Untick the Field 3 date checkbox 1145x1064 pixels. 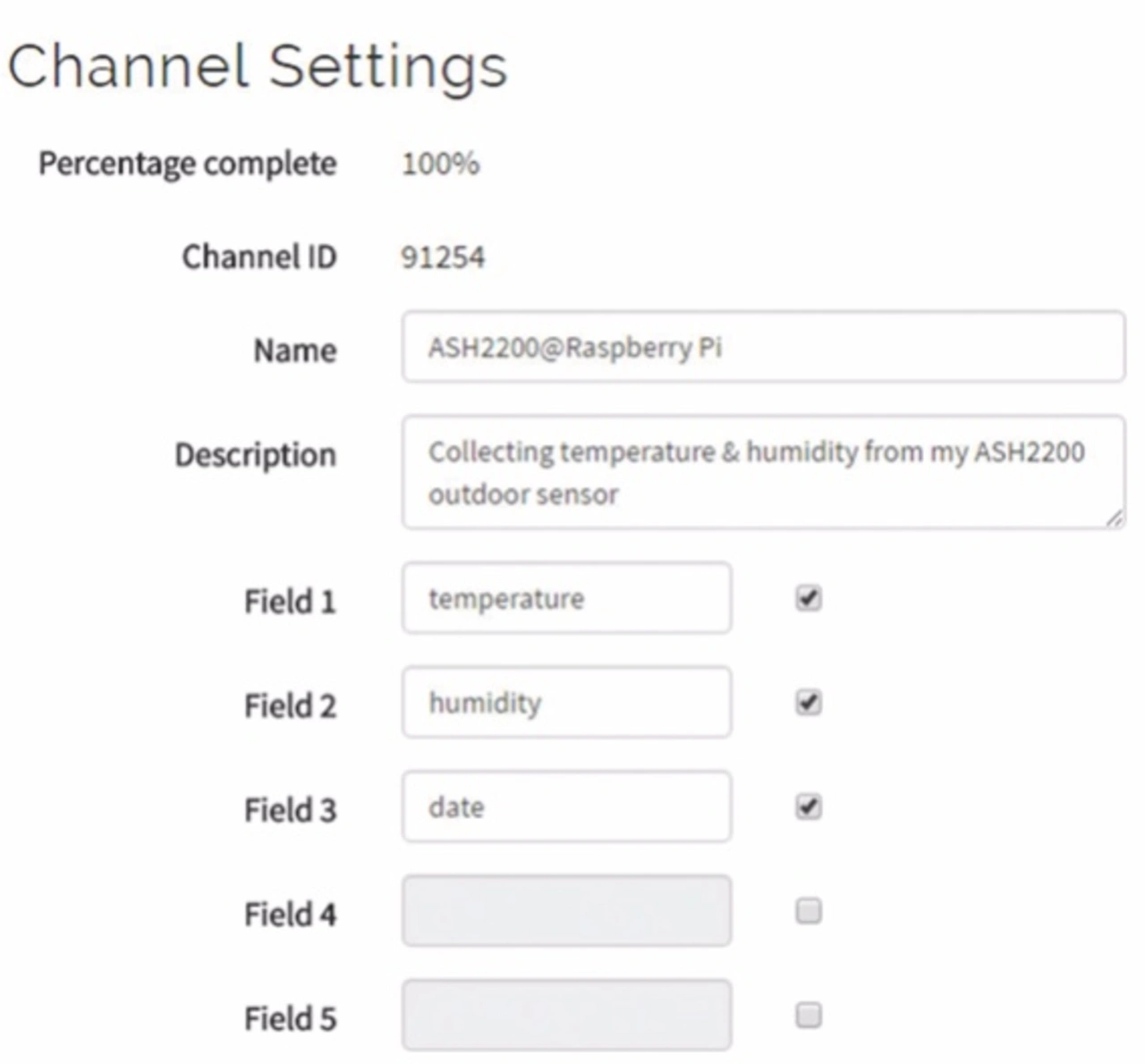click(x=809, y=807)
